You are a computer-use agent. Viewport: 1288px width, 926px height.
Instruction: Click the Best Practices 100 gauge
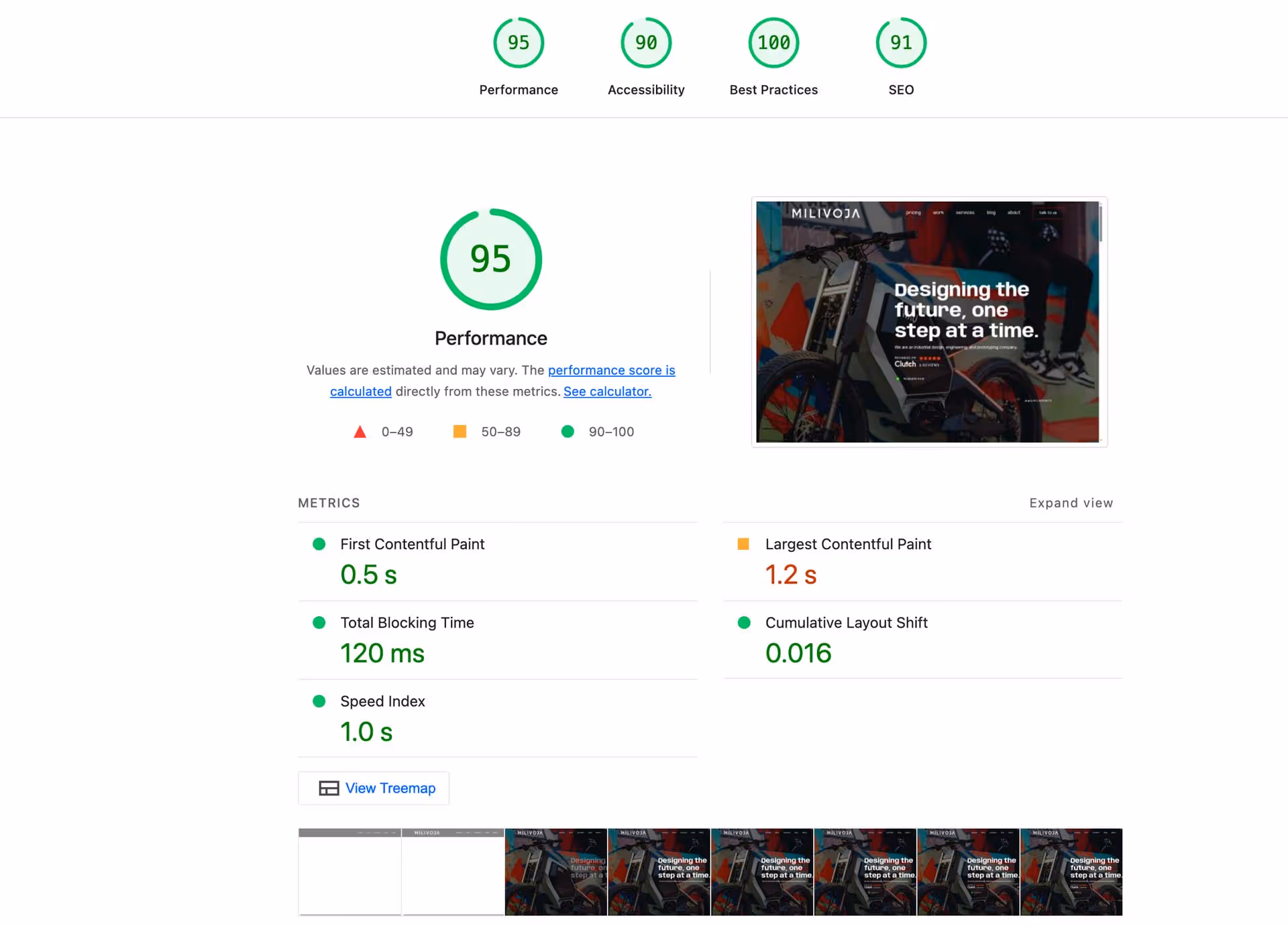tap(773, 43)
